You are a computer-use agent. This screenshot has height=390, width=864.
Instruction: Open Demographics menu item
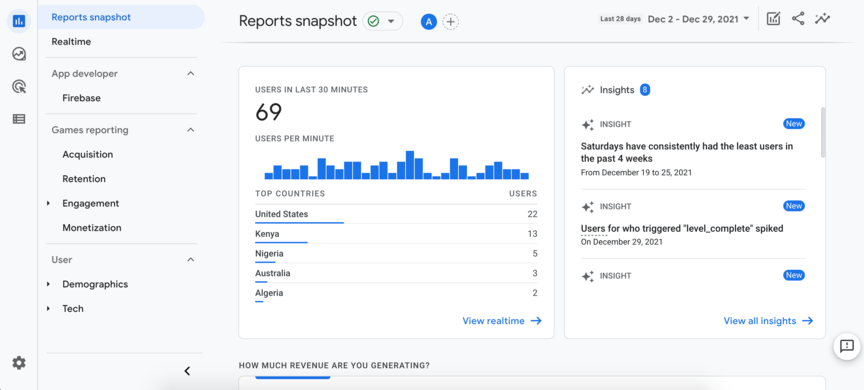pos(95,284)
